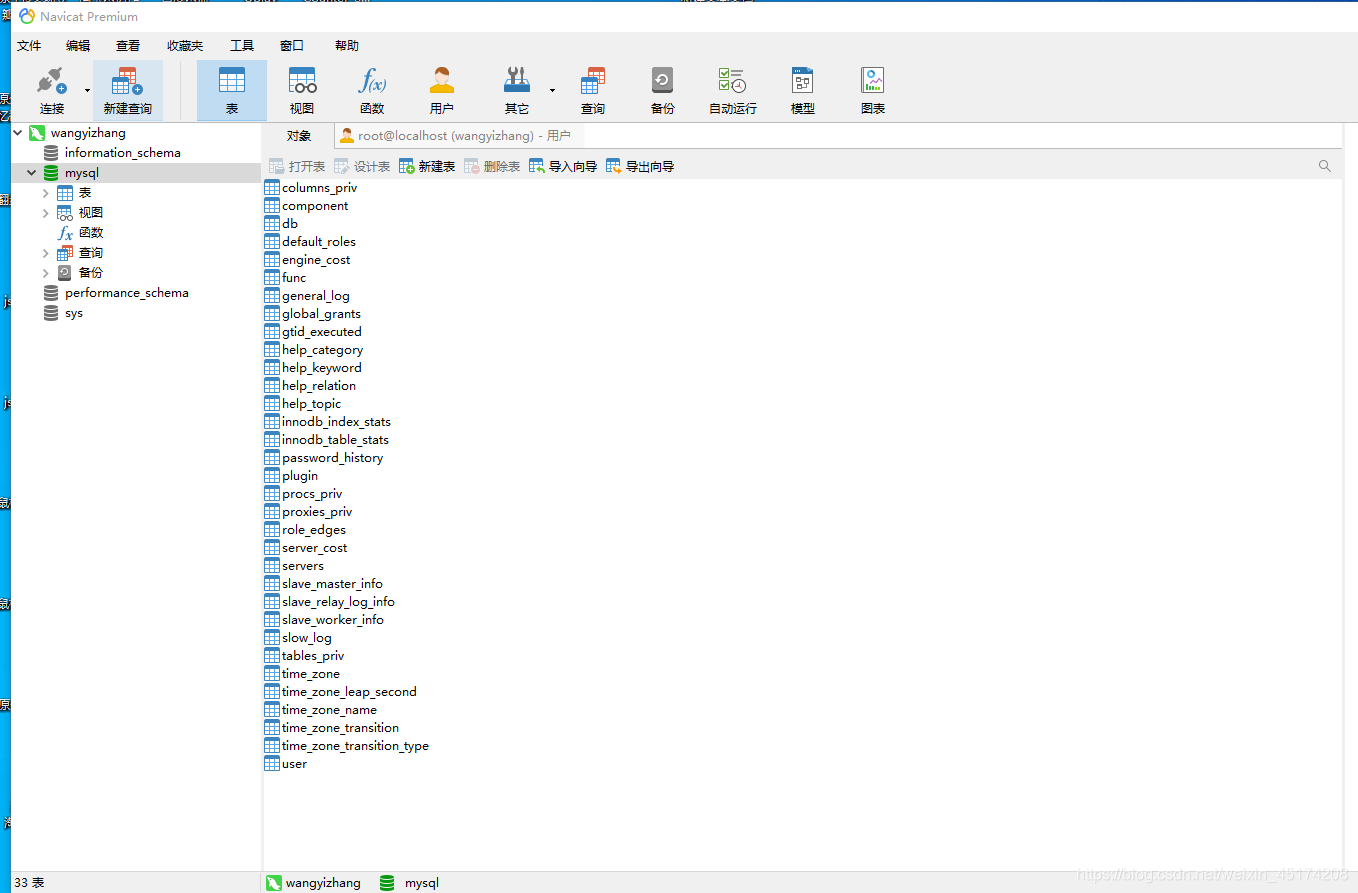The width and height of the screenshot is (1358, 893).
Task: Click the 导入向导 button
Action: pos(563,166)
